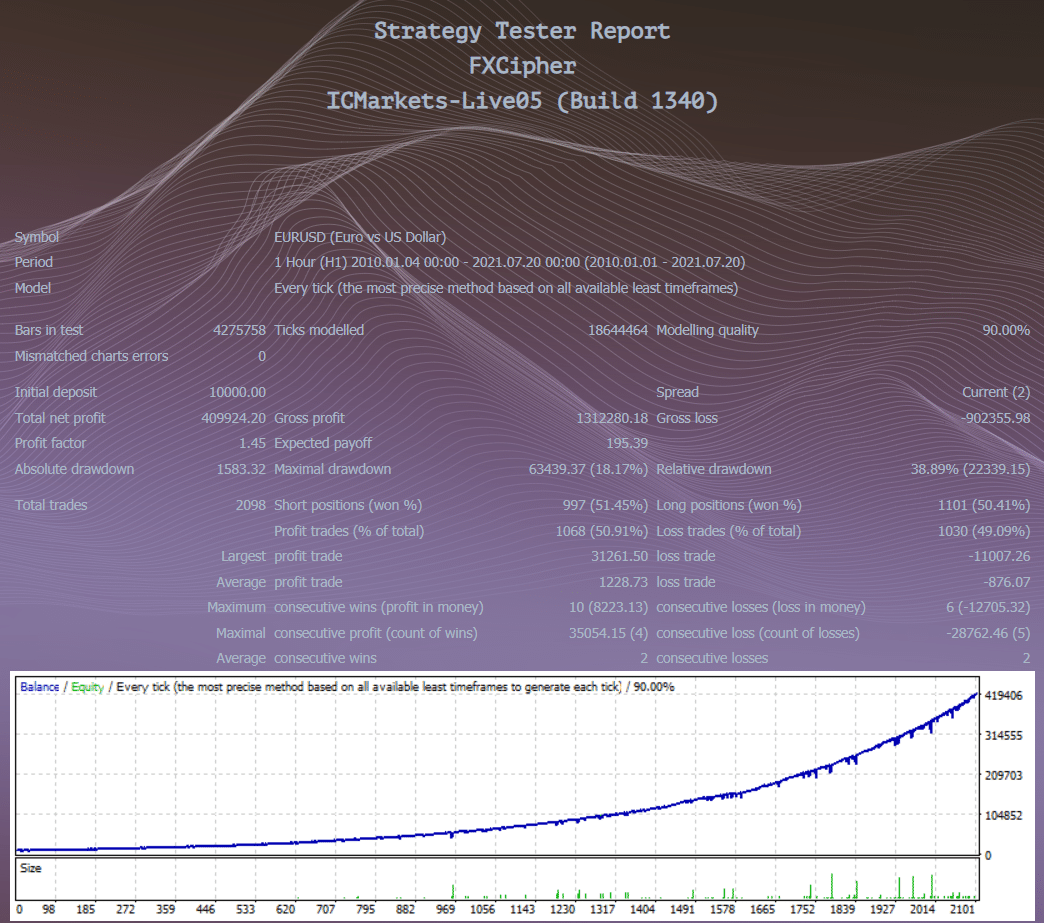1044x923 pixels.
Task: Select the "FXCipher" heading
Action: click(522, 66)
